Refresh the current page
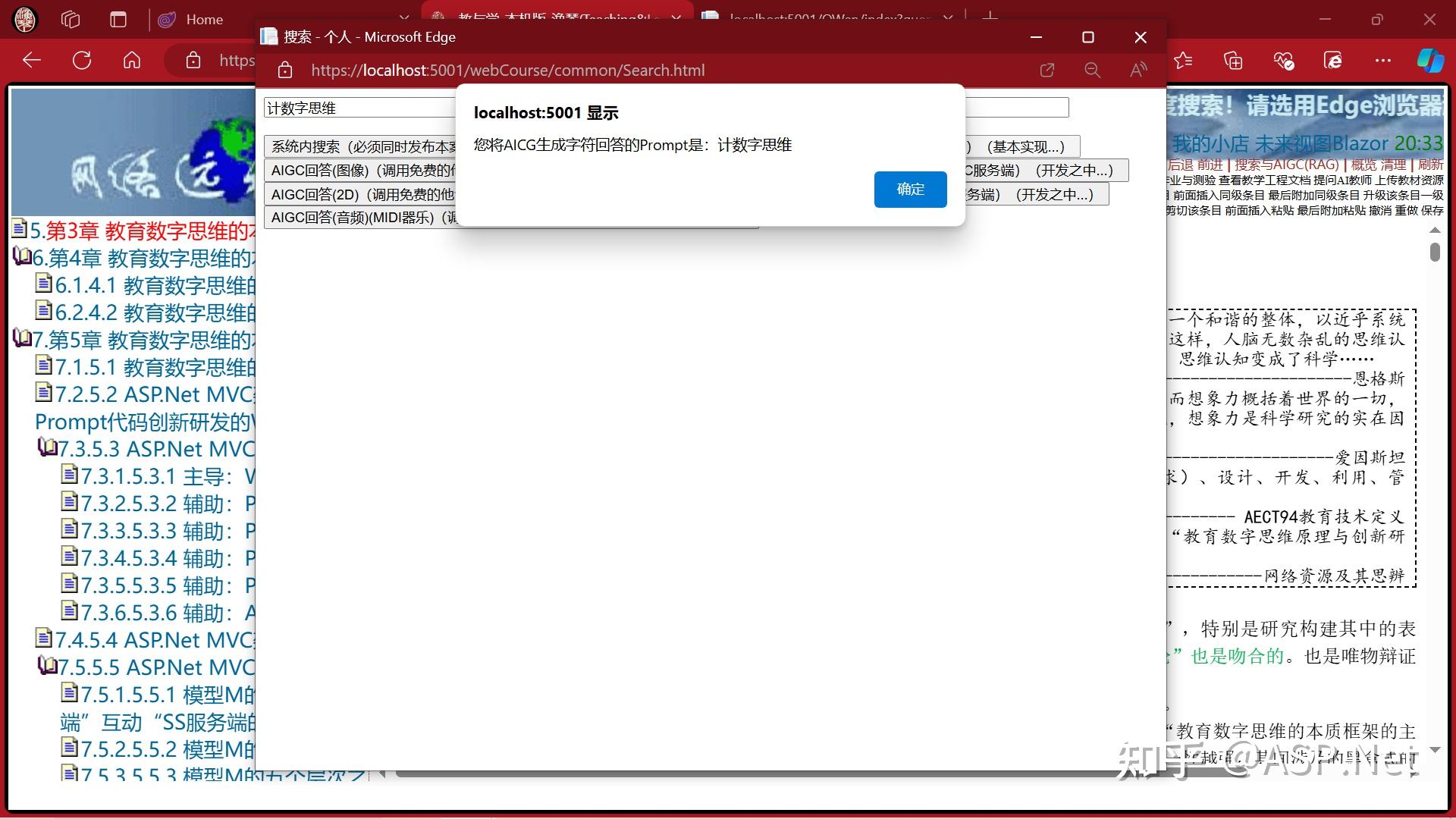Image resolution: width=1456 pixels, height=819 pixels. coord(81,61)
